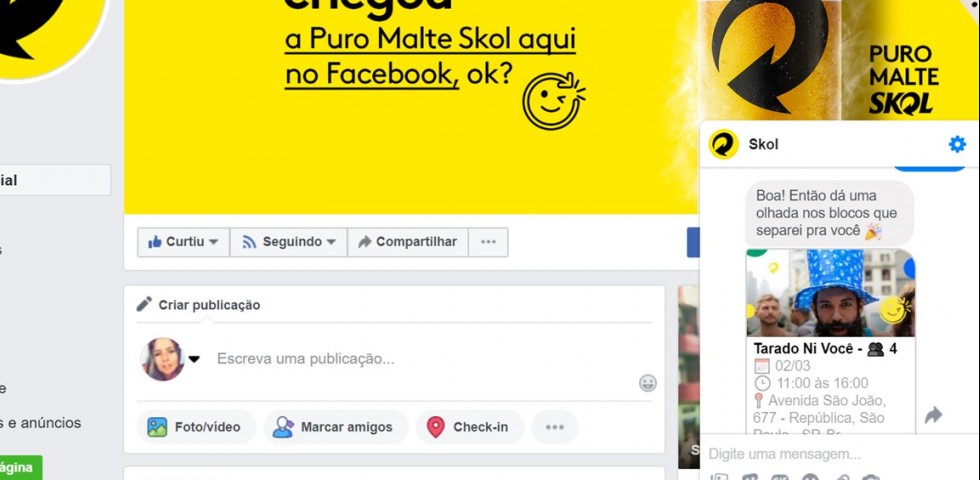The width and height of the screenshot is (980, 480).
Task: Open the profile selector arrow beside the avatar
Action: [x=194, y=359]
